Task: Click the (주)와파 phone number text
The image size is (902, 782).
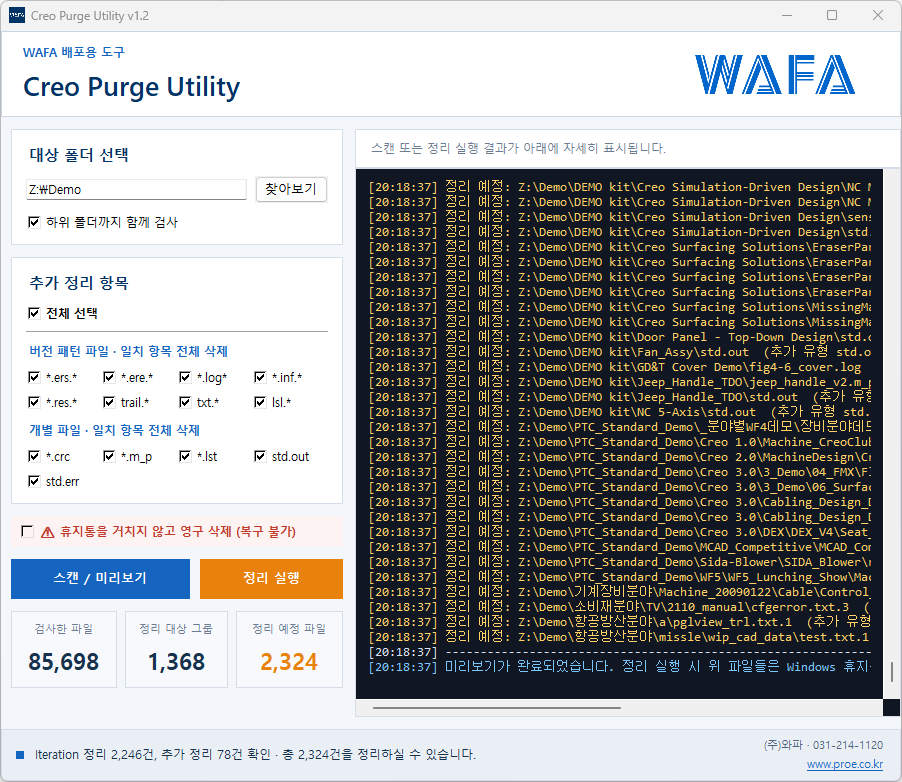Action: pos(823,745)
